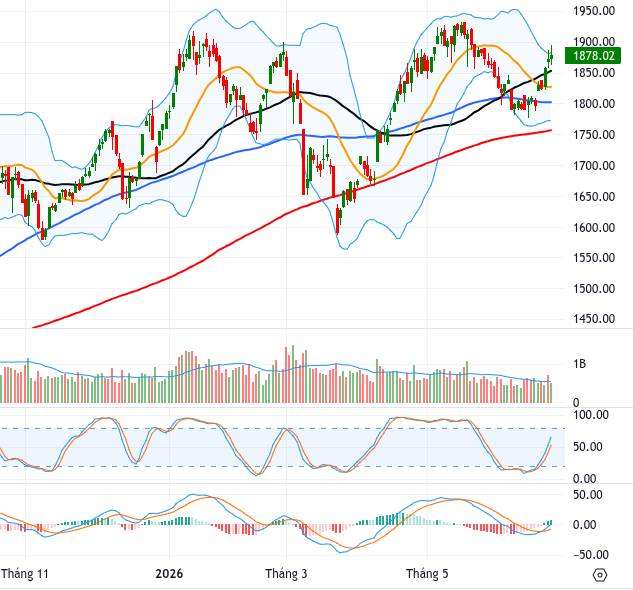Click the 1B volume axis label
The width and height of the screenshot is (633, 590).
[x=579, y=364]
